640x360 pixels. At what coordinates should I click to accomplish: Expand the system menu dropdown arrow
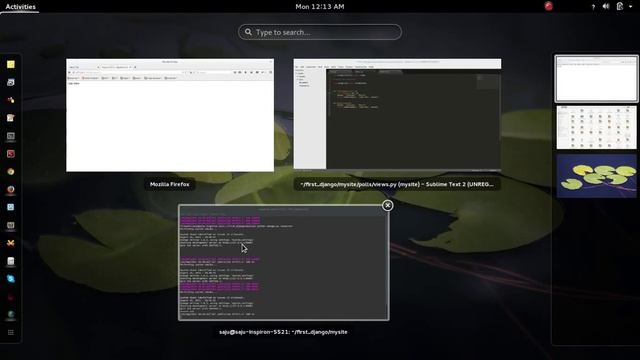point(631,7)
